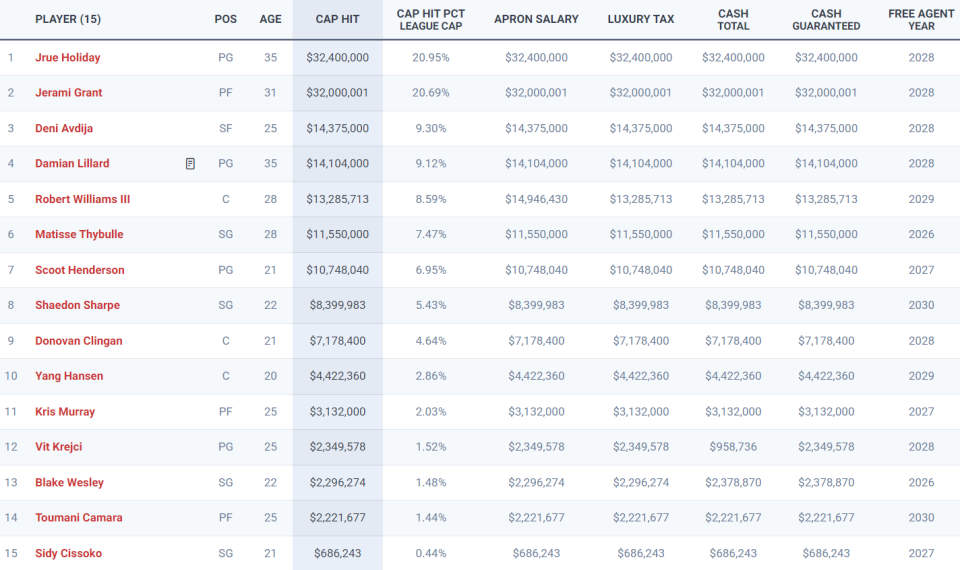Sort by CASH TOTAL column header

(x=733, y=20)
